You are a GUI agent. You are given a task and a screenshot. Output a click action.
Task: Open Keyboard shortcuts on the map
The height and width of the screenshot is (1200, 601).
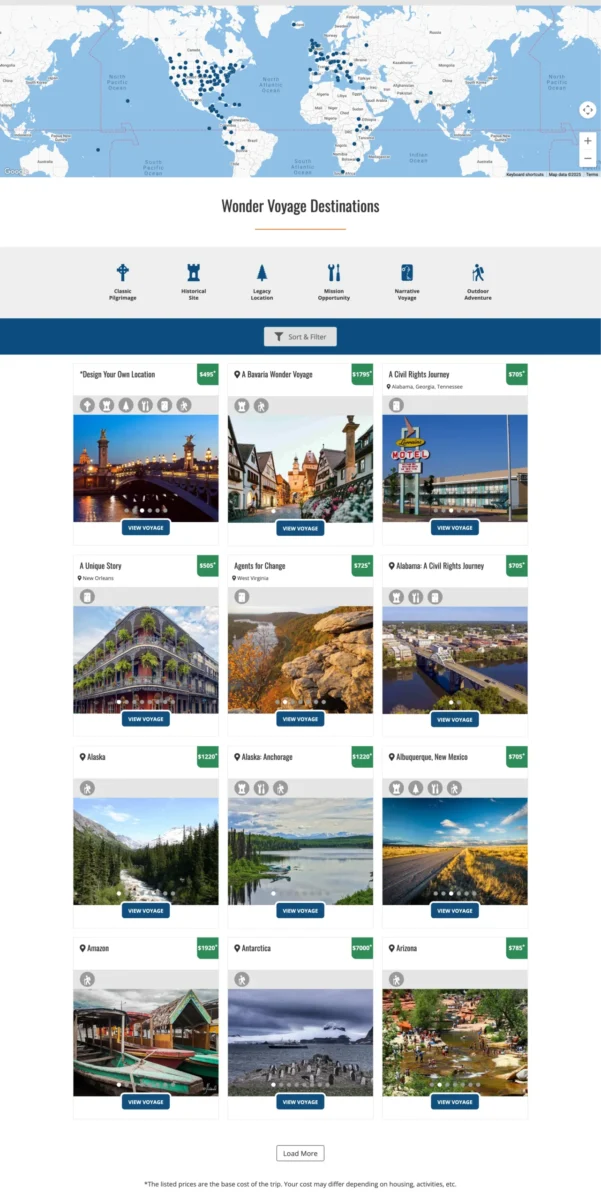[525, 174]
